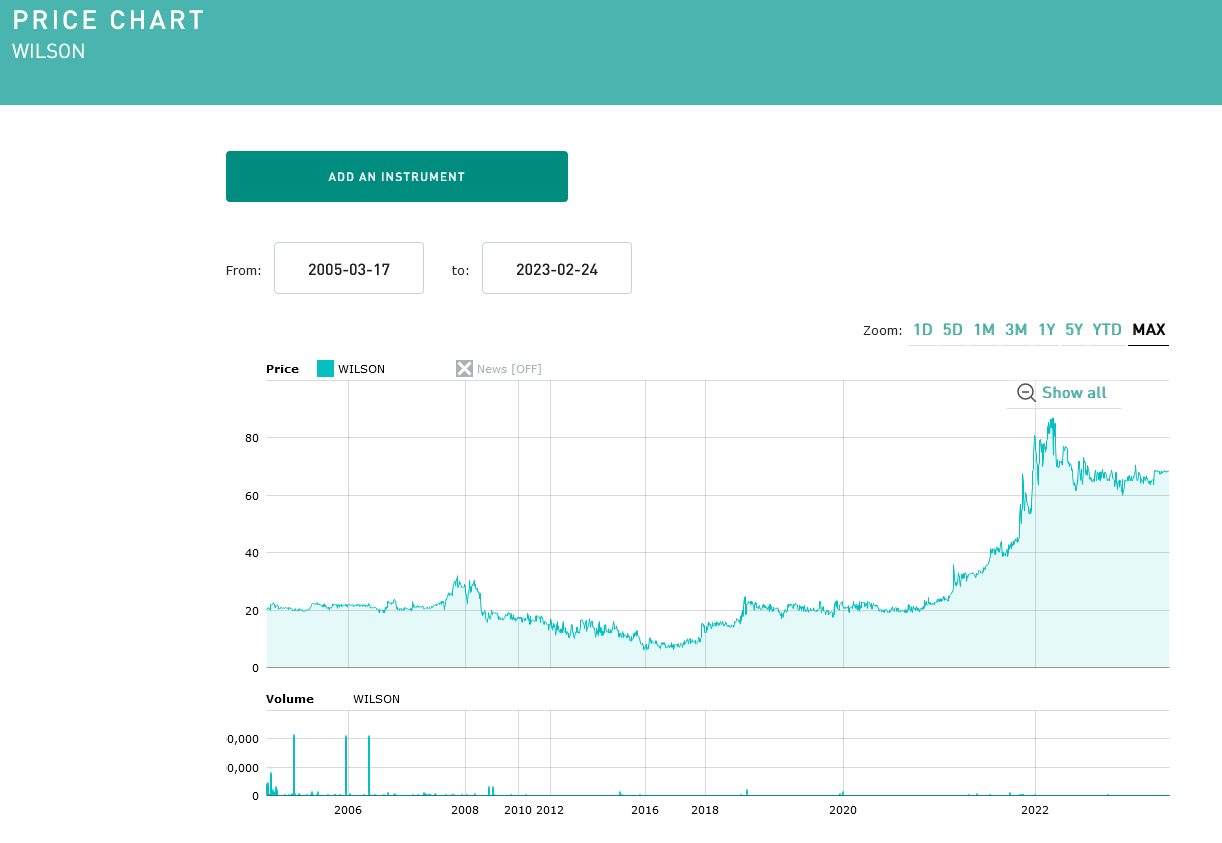Choose the 3M zoom range

[x=1016, y=330]
